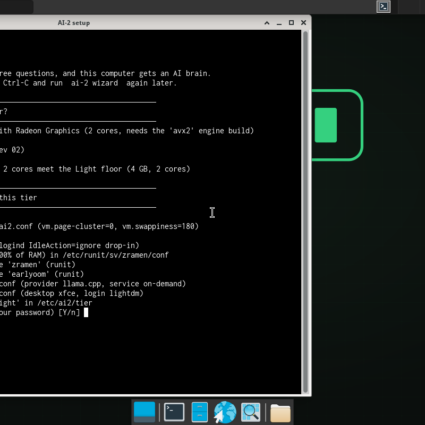Click the 'this tier' heading in terminal
425x425 pixels.
18,198
